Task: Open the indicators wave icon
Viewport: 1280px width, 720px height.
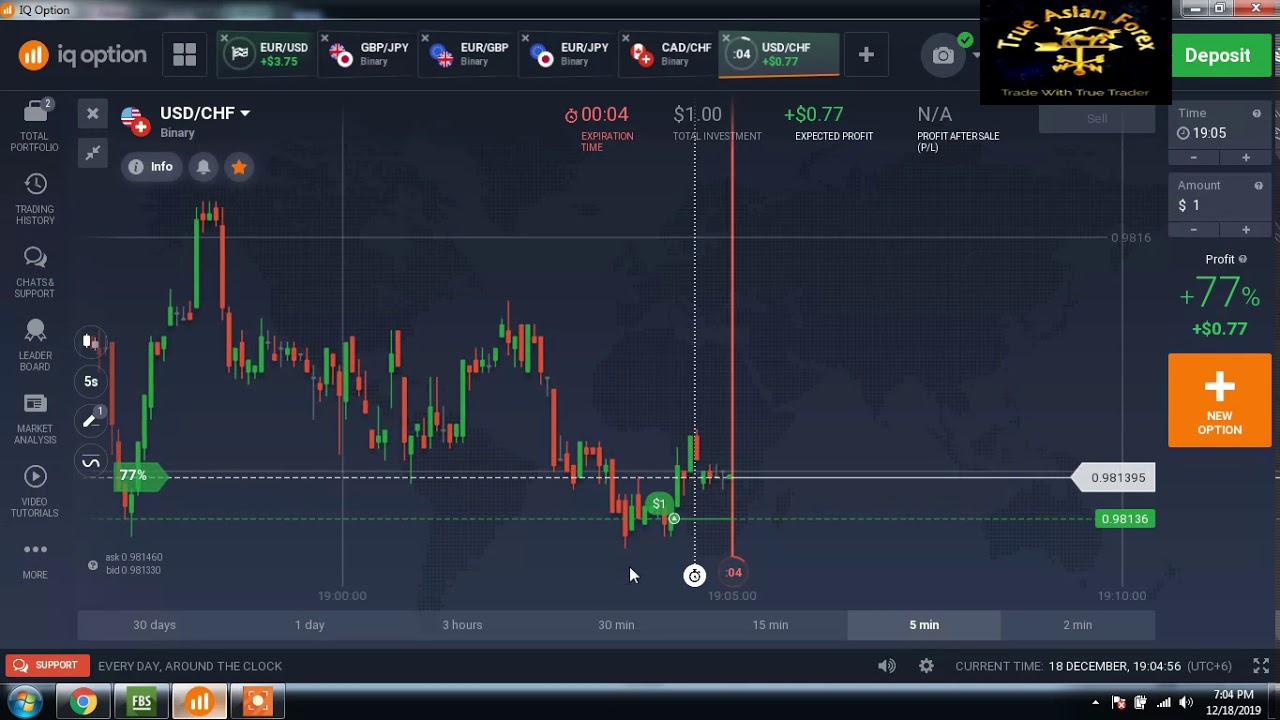Action: coord(91,462)
